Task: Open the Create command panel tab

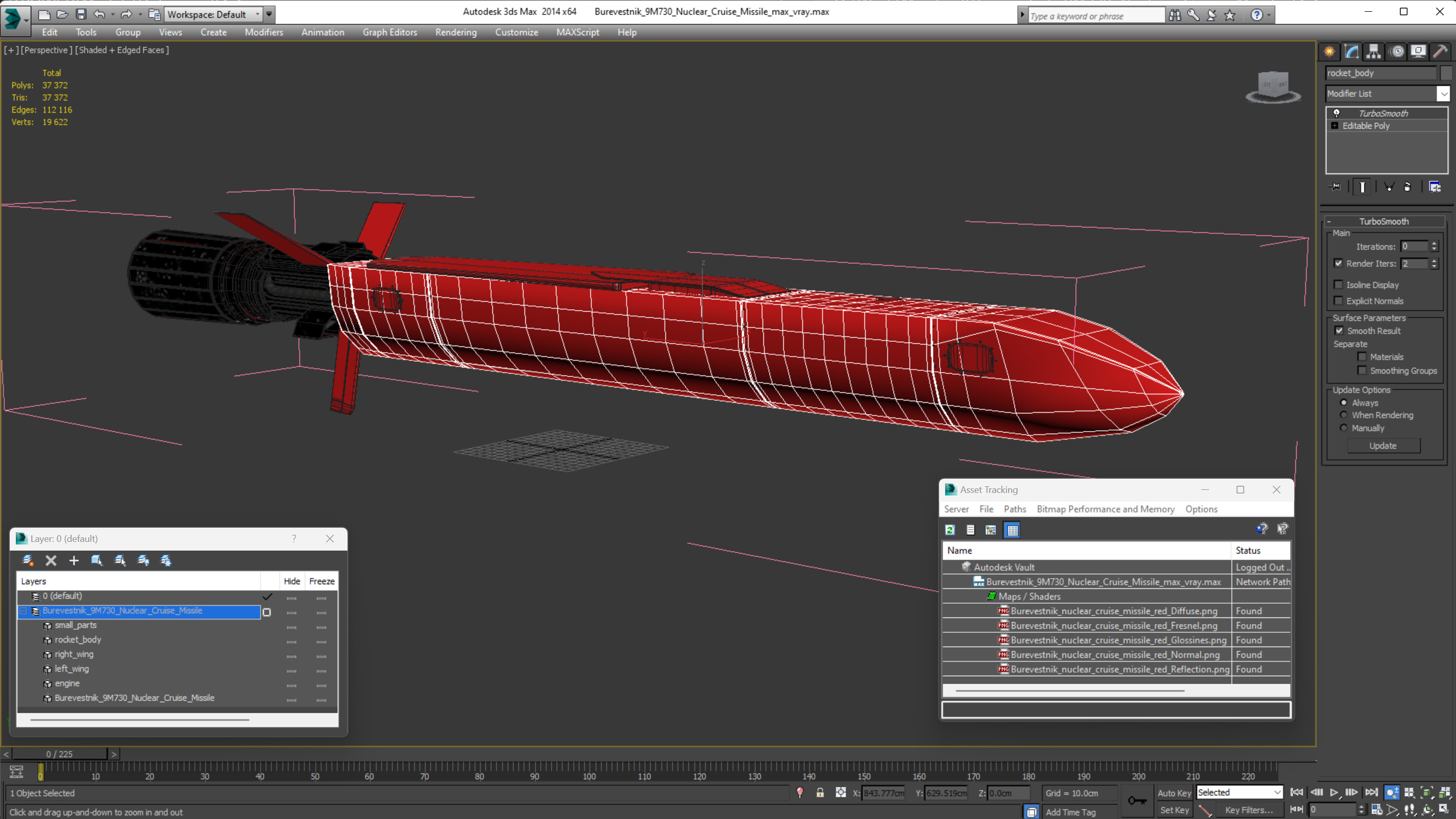Action: pos(1329,52)
